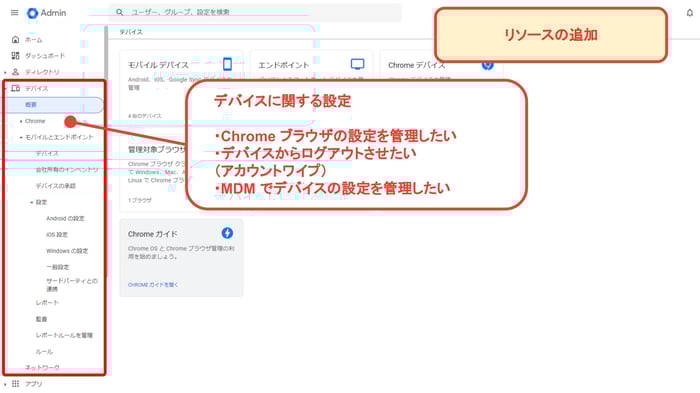Focus the ユーザー、グループ、設定を検索 search field

pyautogui.click(x=255, y=13)
